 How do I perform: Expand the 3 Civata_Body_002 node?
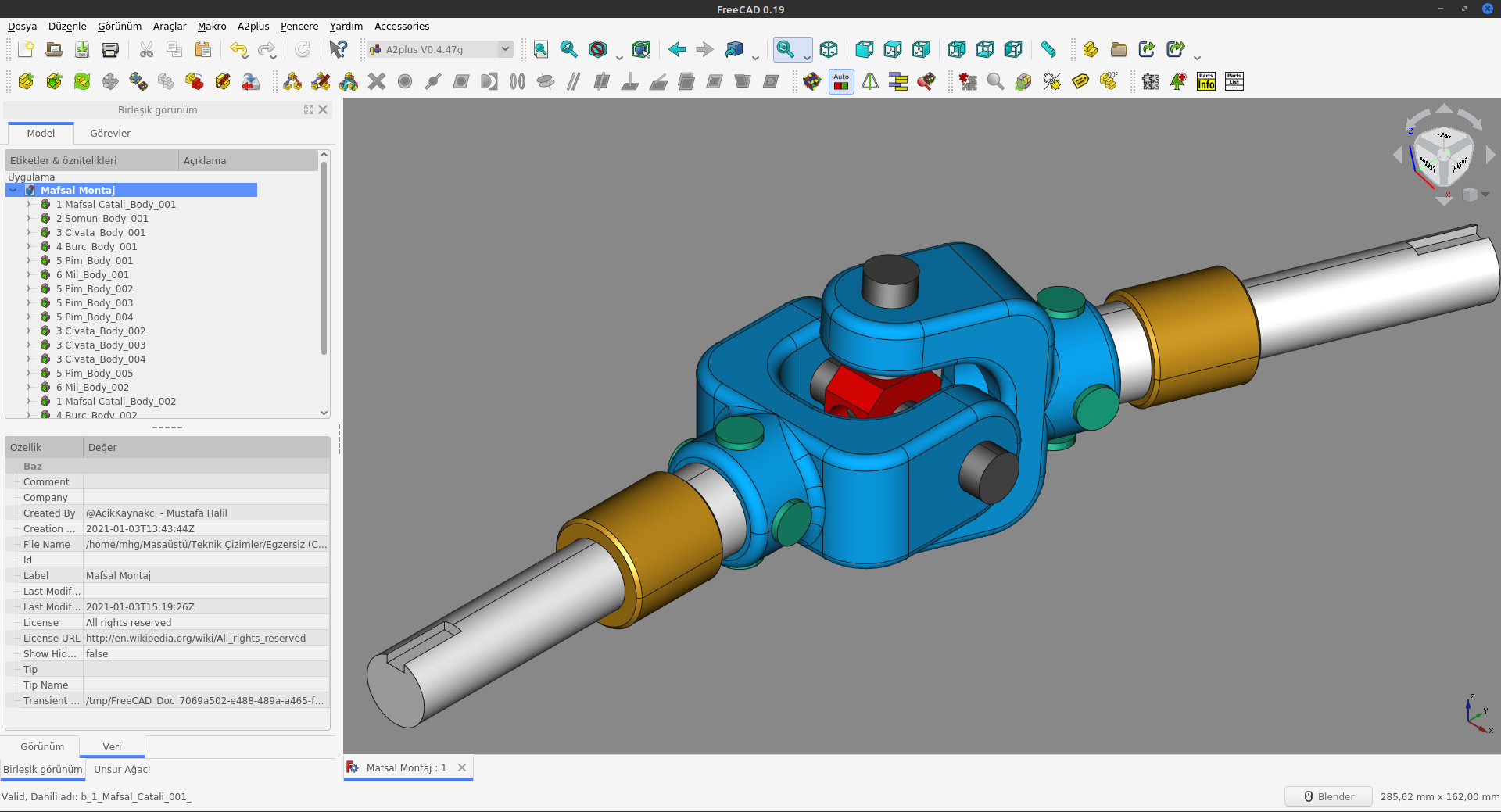[29, 331]
